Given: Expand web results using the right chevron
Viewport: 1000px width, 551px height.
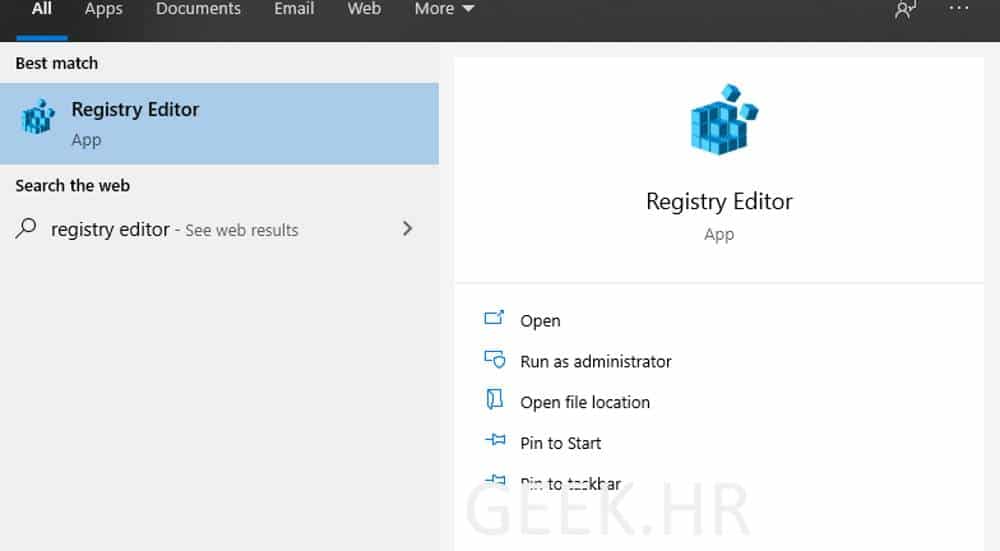Looking at the screenshot, I should click(407, 229).
